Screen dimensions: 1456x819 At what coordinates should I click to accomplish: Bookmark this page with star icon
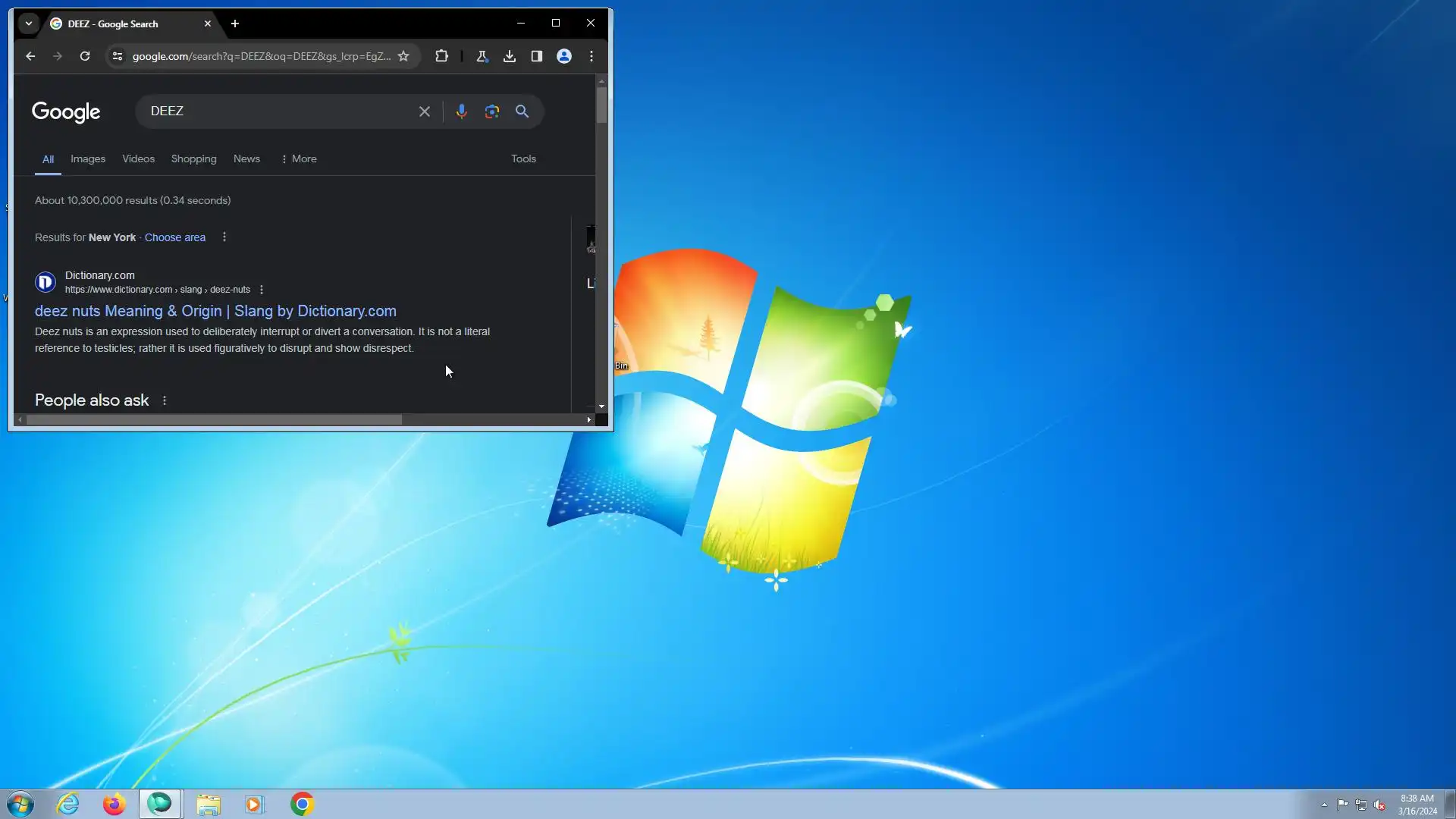click(403, 56)
